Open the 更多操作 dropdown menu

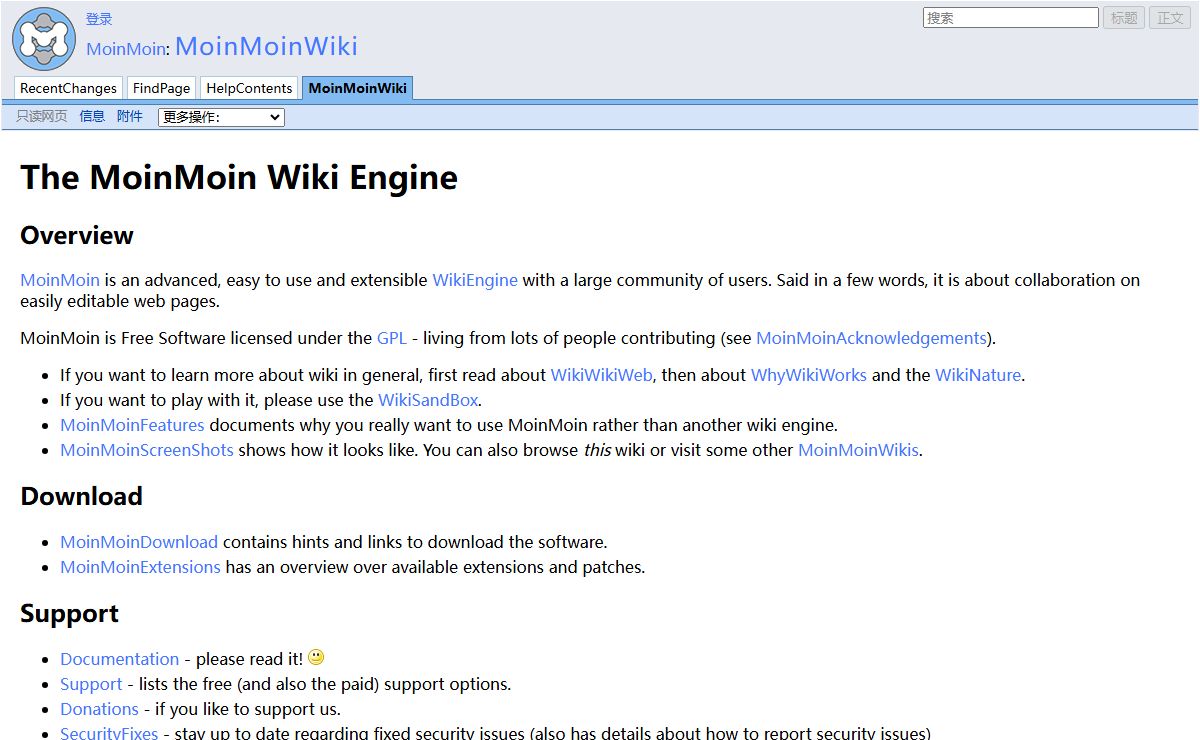[221, 117]
